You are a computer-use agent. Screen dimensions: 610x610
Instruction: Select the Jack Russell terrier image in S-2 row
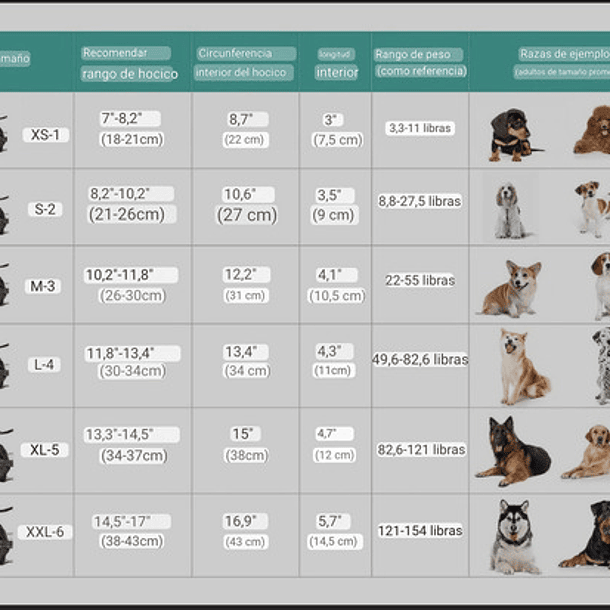coord(592,208)
